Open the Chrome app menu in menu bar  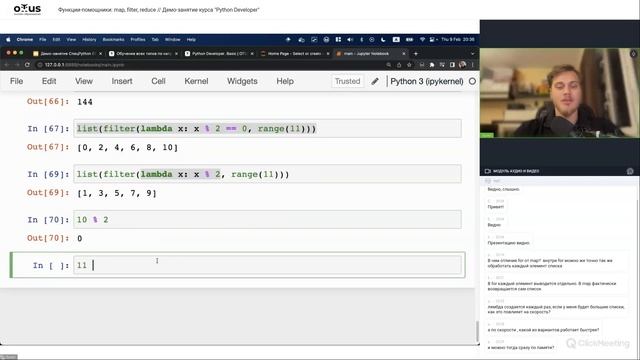(x=24, y=40)
